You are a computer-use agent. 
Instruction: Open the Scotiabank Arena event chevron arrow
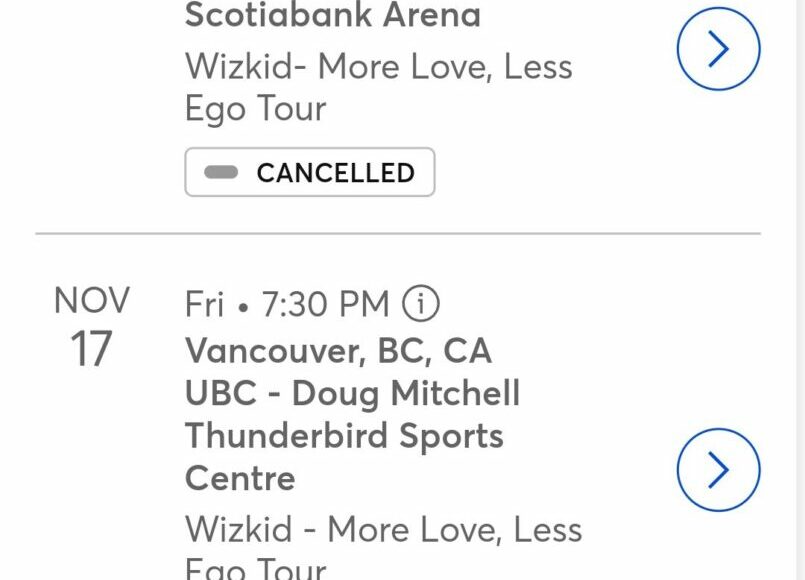click(x=718, y=49)
